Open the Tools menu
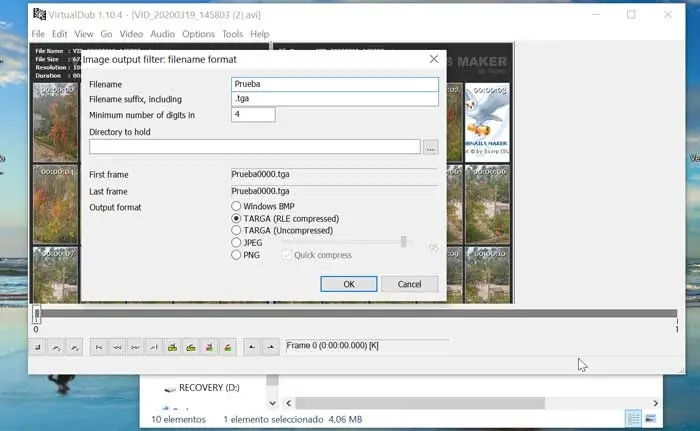This screenshot has height=431, width=700. click(233, 34)
